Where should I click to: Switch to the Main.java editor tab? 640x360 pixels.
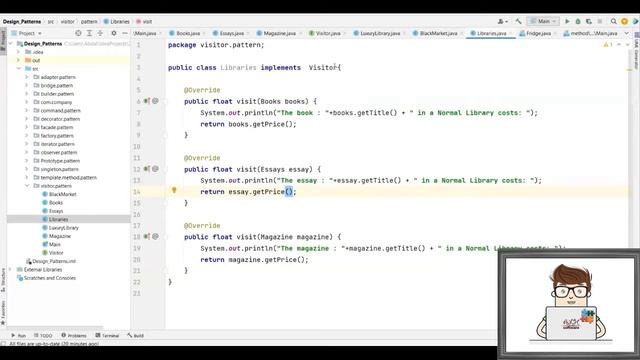coord(146,33)
